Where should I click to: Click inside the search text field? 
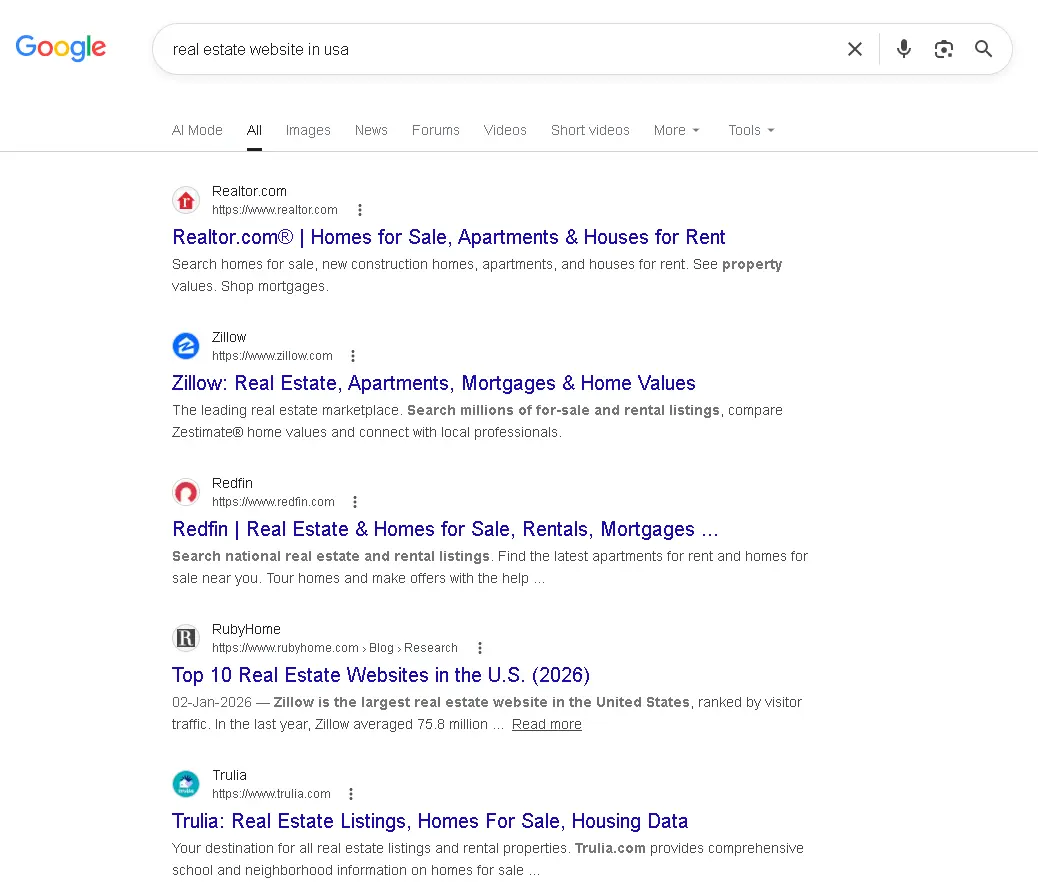[503, 50]
